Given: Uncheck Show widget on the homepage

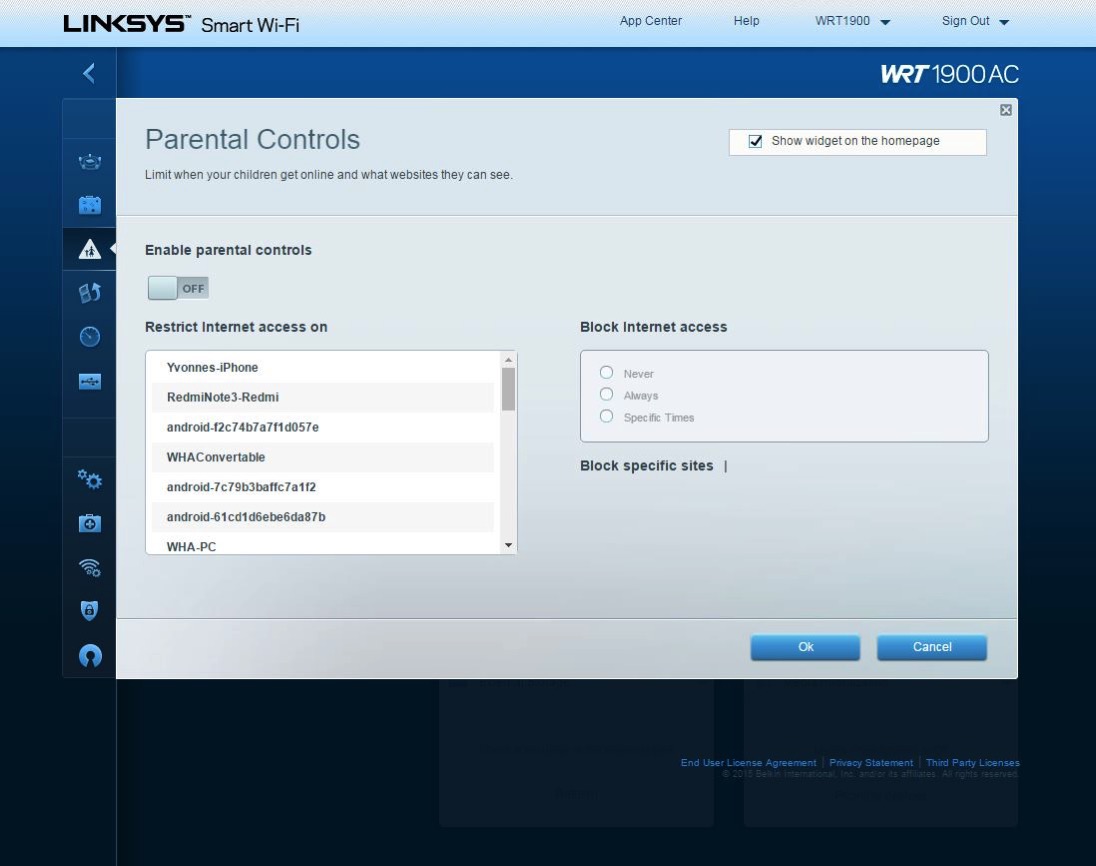Looking at the screenshot, I should pos(755,141).
